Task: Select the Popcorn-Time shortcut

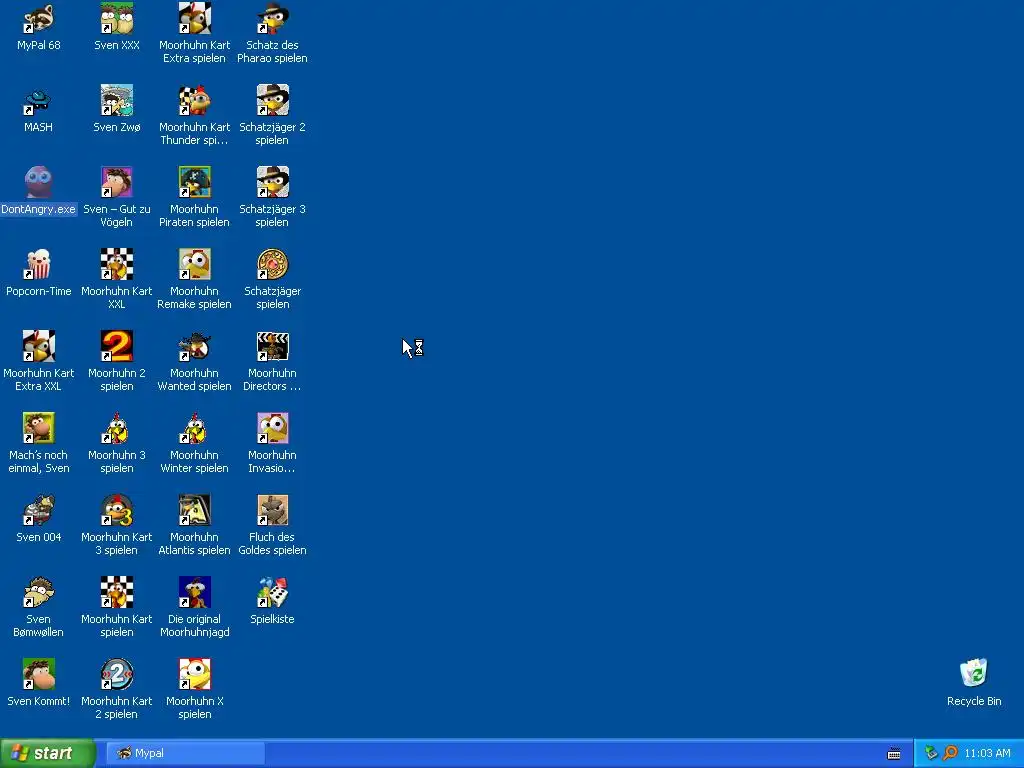Action: pyautogui.click(x=39, y=264)
